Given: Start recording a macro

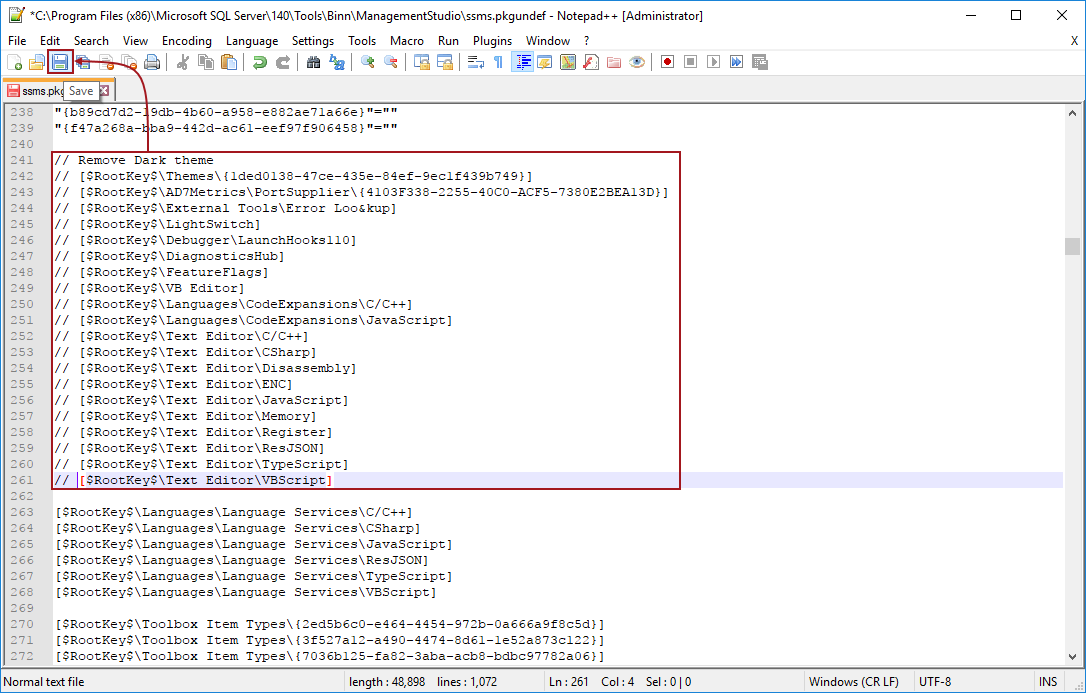Looking at the screenshot, I should point(668,62).
